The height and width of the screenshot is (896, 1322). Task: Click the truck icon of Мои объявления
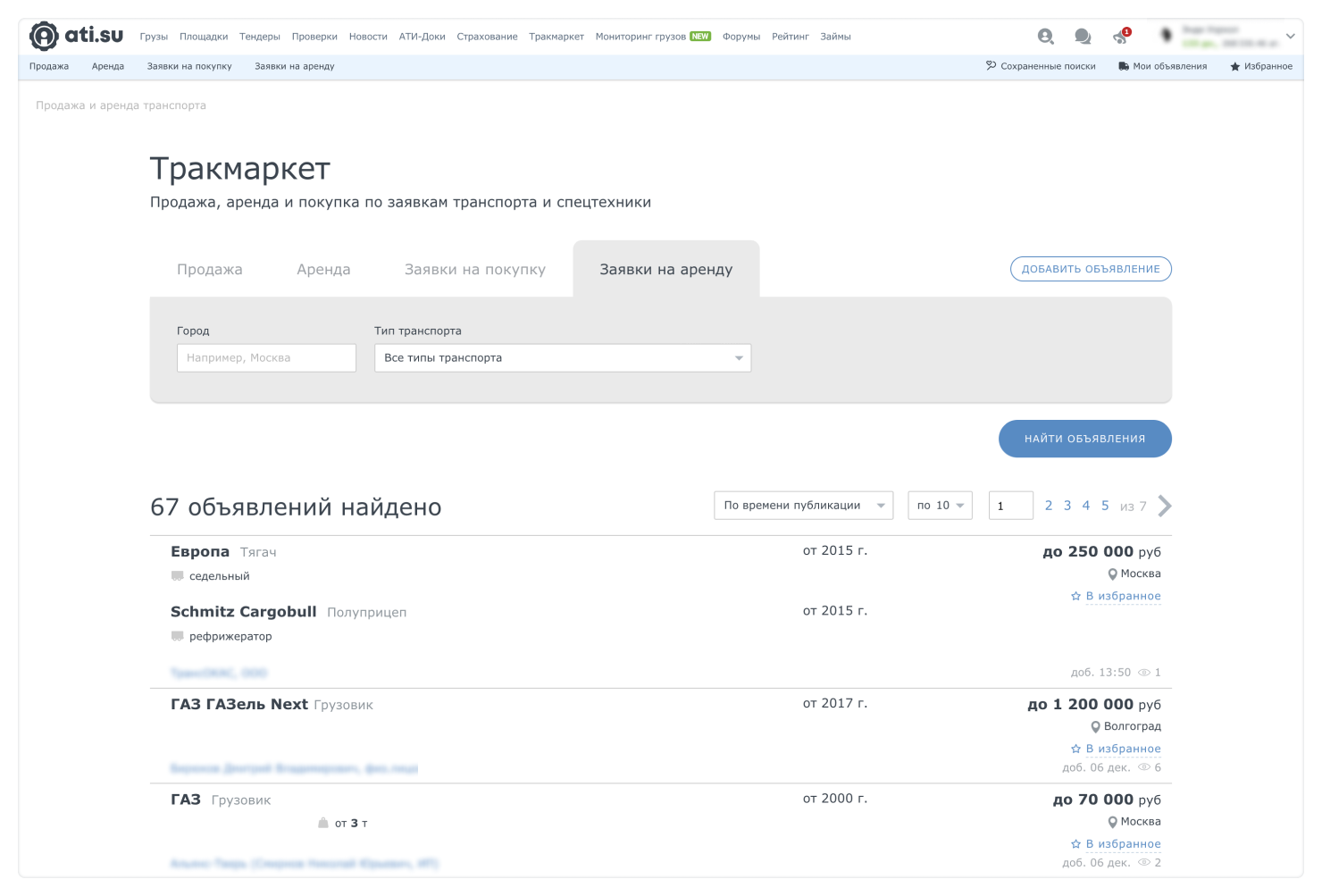[x=1124, y=66]
